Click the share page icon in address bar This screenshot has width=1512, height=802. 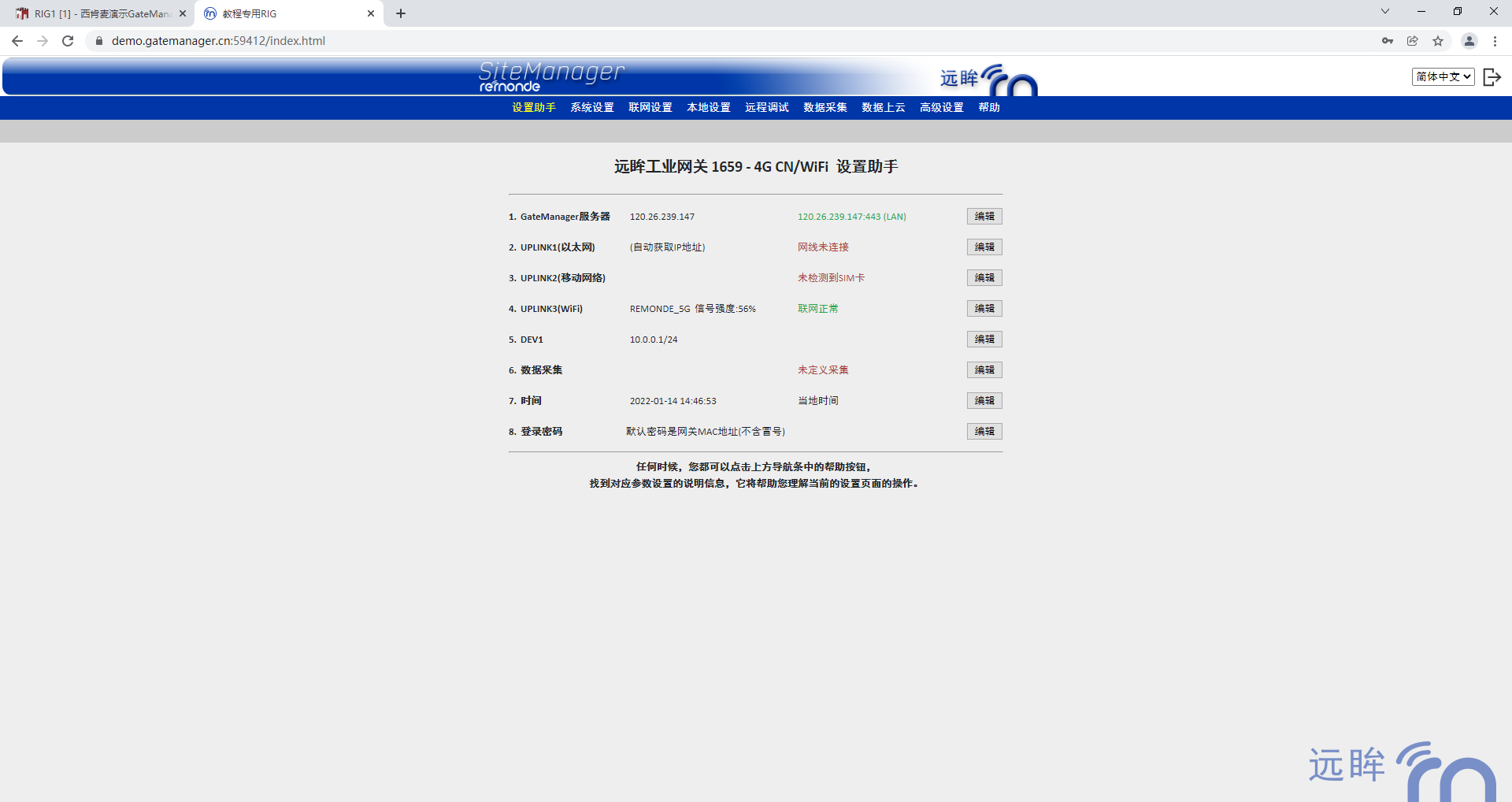[x=1413, y=41]
